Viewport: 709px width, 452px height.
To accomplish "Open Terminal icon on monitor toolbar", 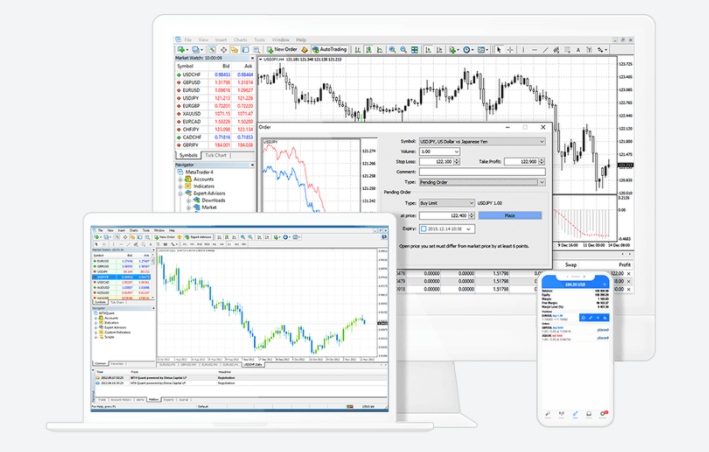I will pyautogui.click(x=245, y=50).
